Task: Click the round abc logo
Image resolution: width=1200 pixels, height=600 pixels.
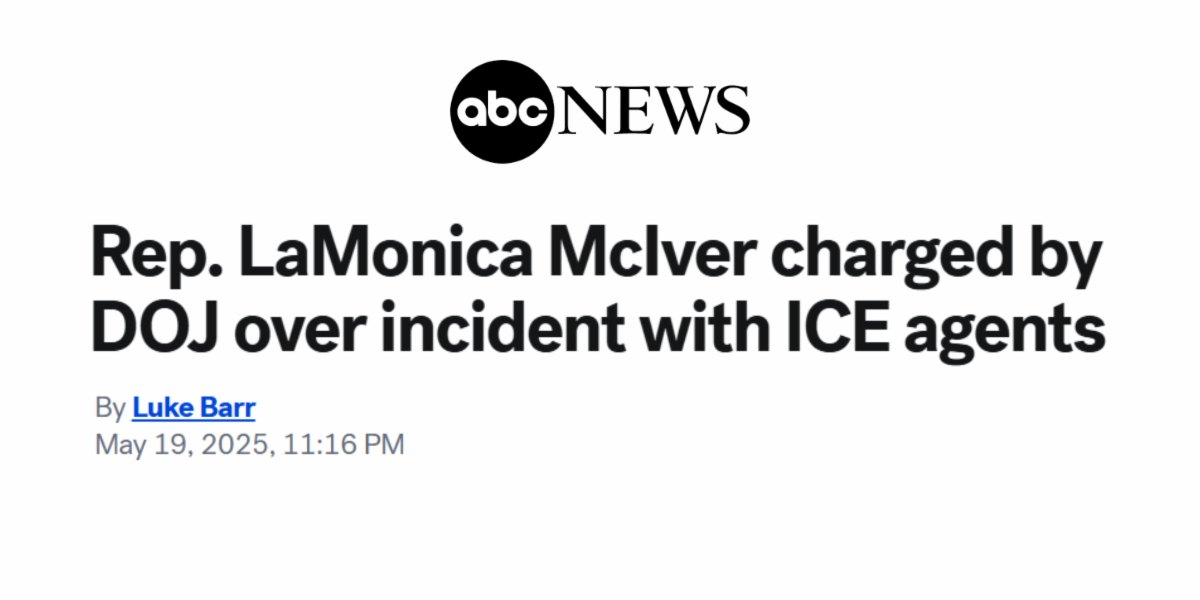Action: coord(501,111)
